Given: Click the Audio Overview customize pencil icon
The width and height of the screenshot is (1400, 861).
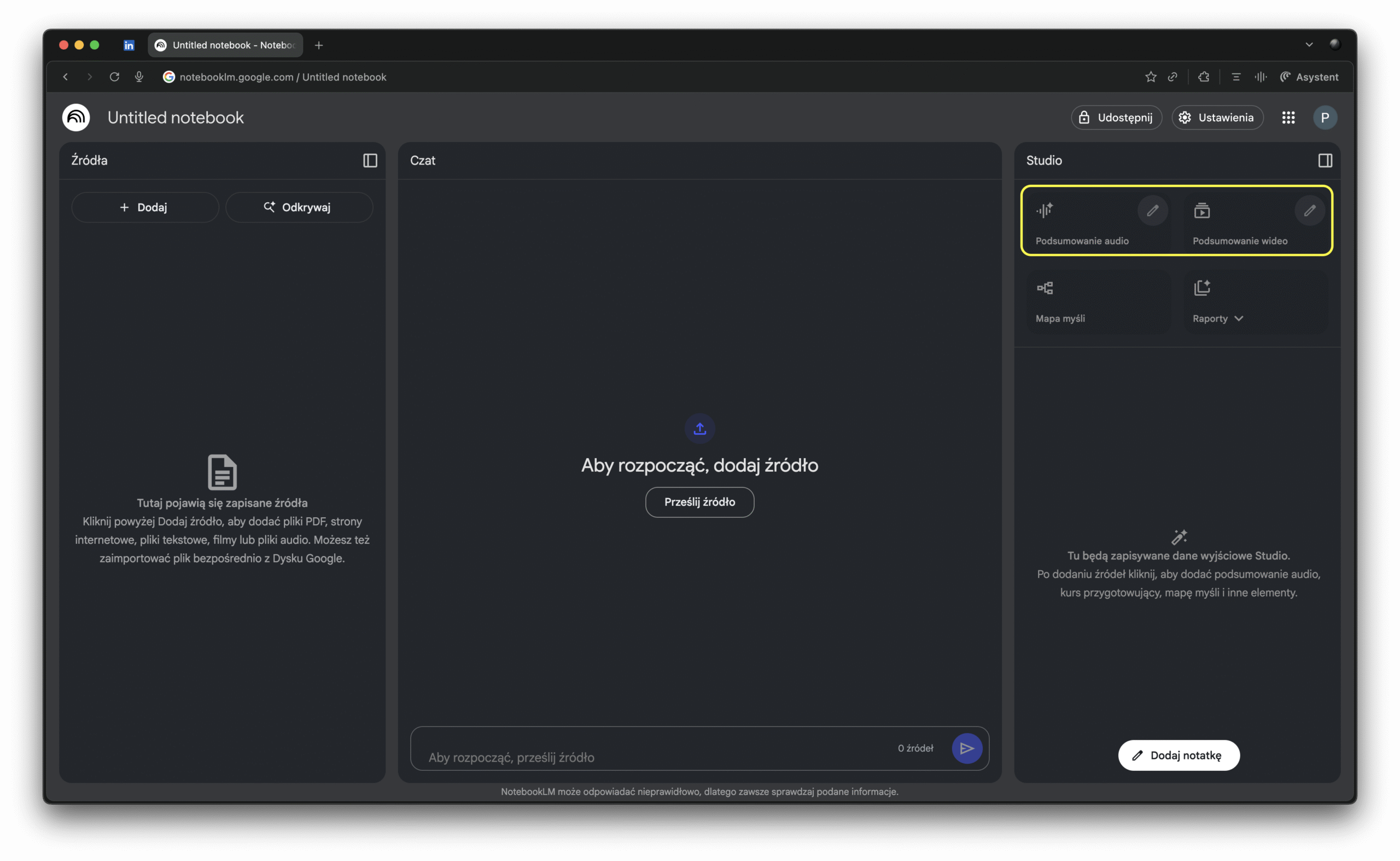Looking at the screenshot, I should tap(1152, 210).
